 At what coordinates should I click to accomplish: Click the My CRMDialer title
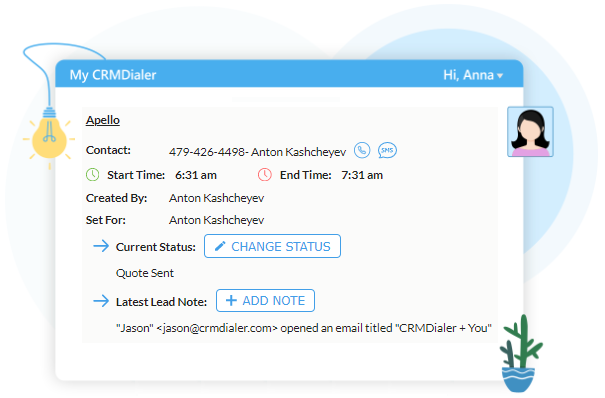click(x=113, y=75)
